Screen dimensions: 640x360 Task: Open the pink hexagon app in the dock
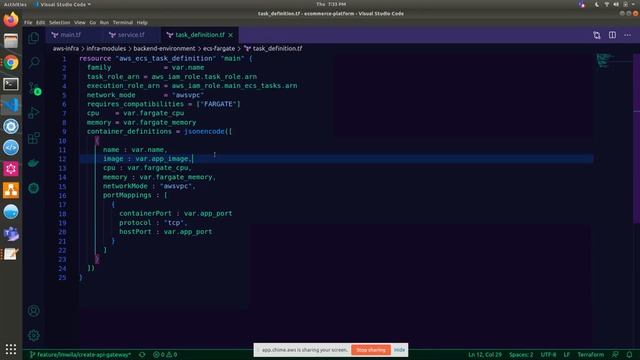pos(11,169)
